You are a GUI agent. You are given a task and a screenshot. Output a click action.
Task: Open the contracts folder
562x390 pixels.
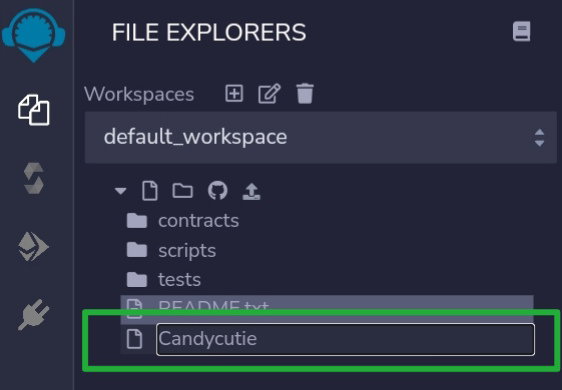click(x=198, y=220)
